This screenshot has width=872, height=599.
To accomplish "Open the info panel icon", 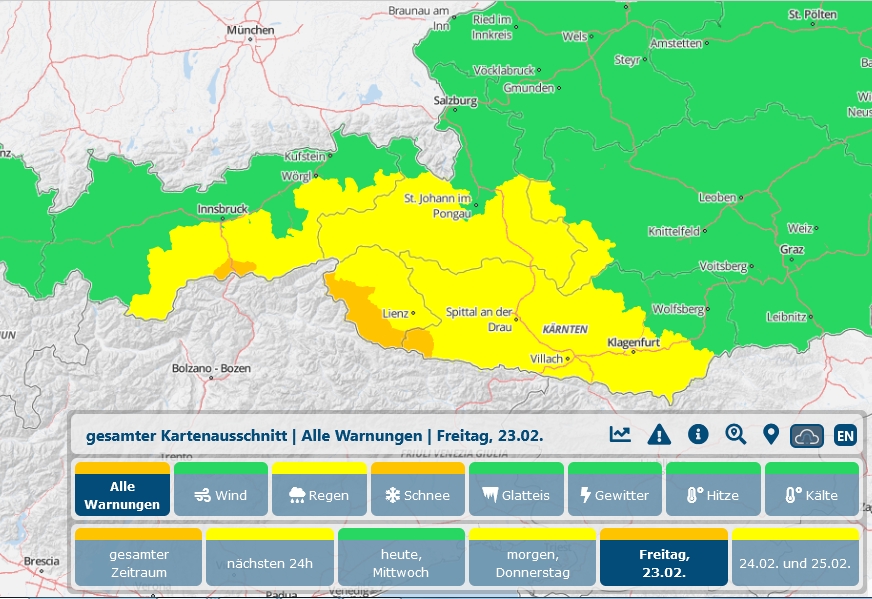I will coord(696,433).
